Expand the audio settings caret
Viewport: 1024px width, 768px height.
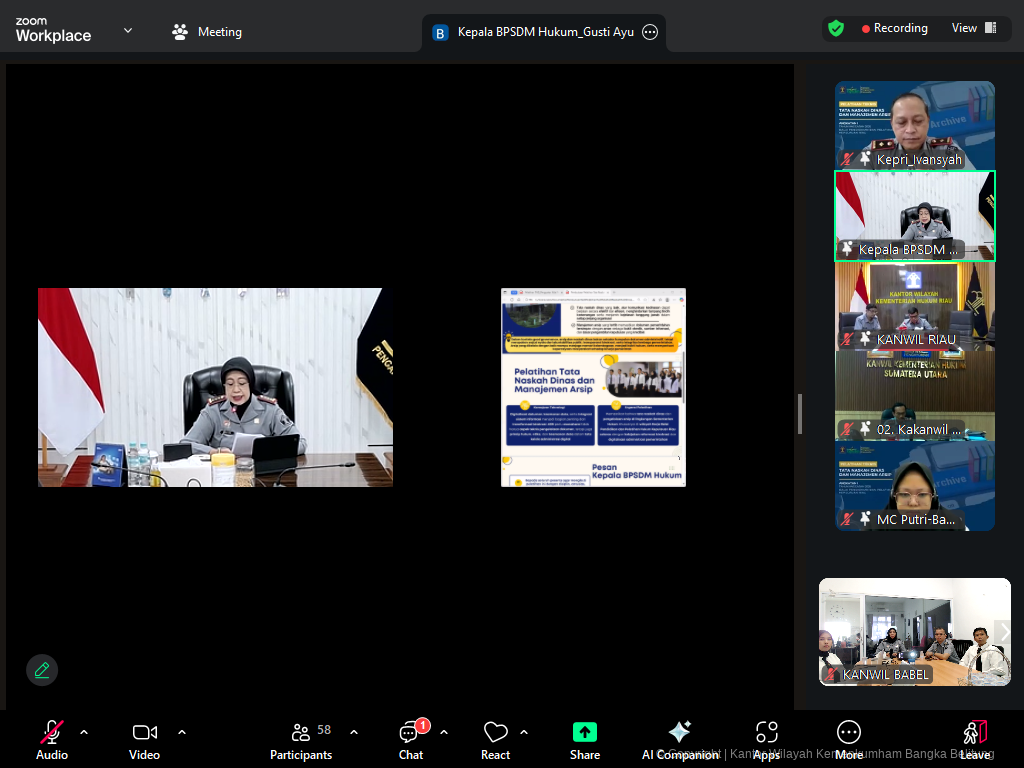(84, 732)
